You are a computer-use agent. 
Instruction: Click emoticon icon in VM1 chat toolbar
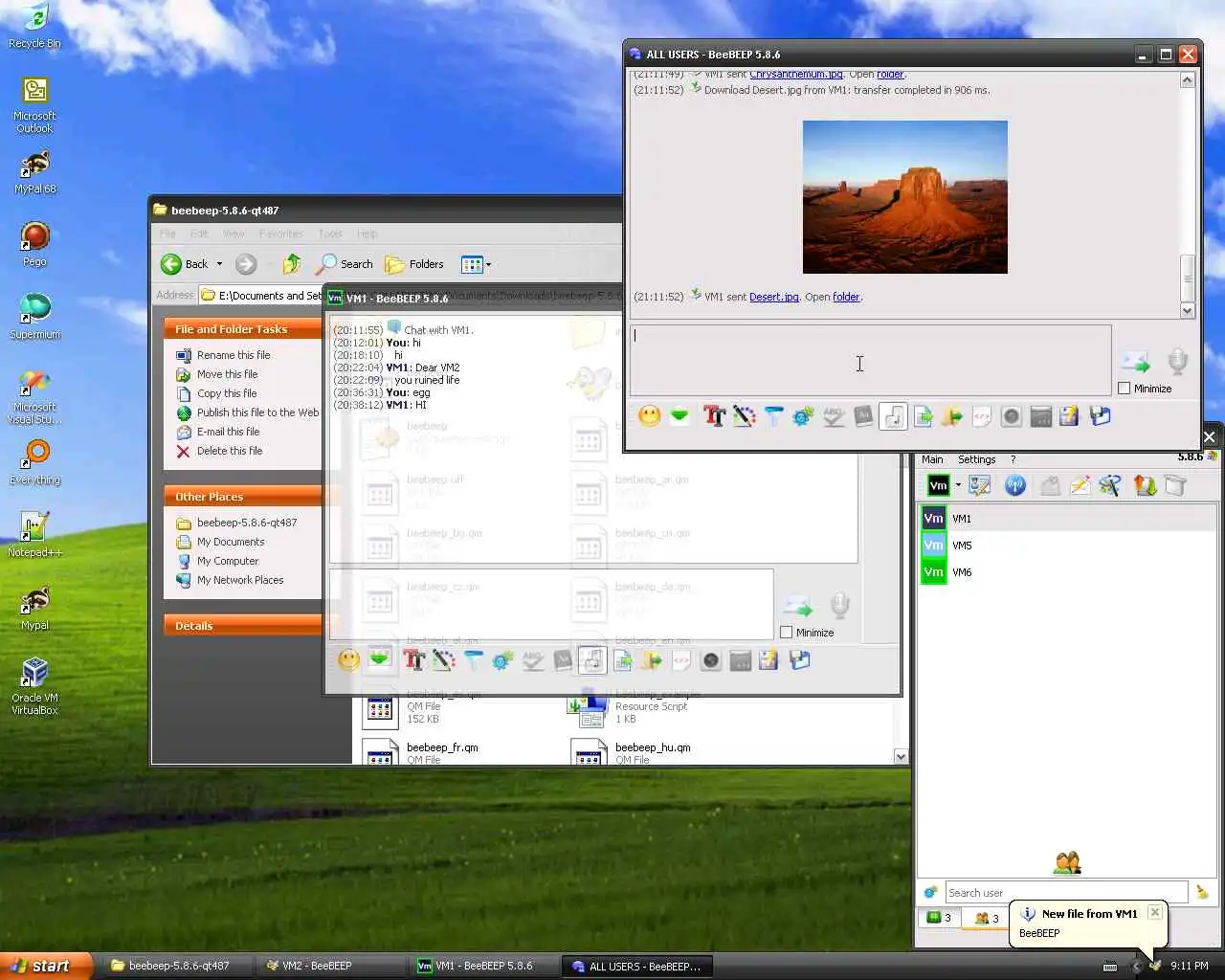coord(349,660)
